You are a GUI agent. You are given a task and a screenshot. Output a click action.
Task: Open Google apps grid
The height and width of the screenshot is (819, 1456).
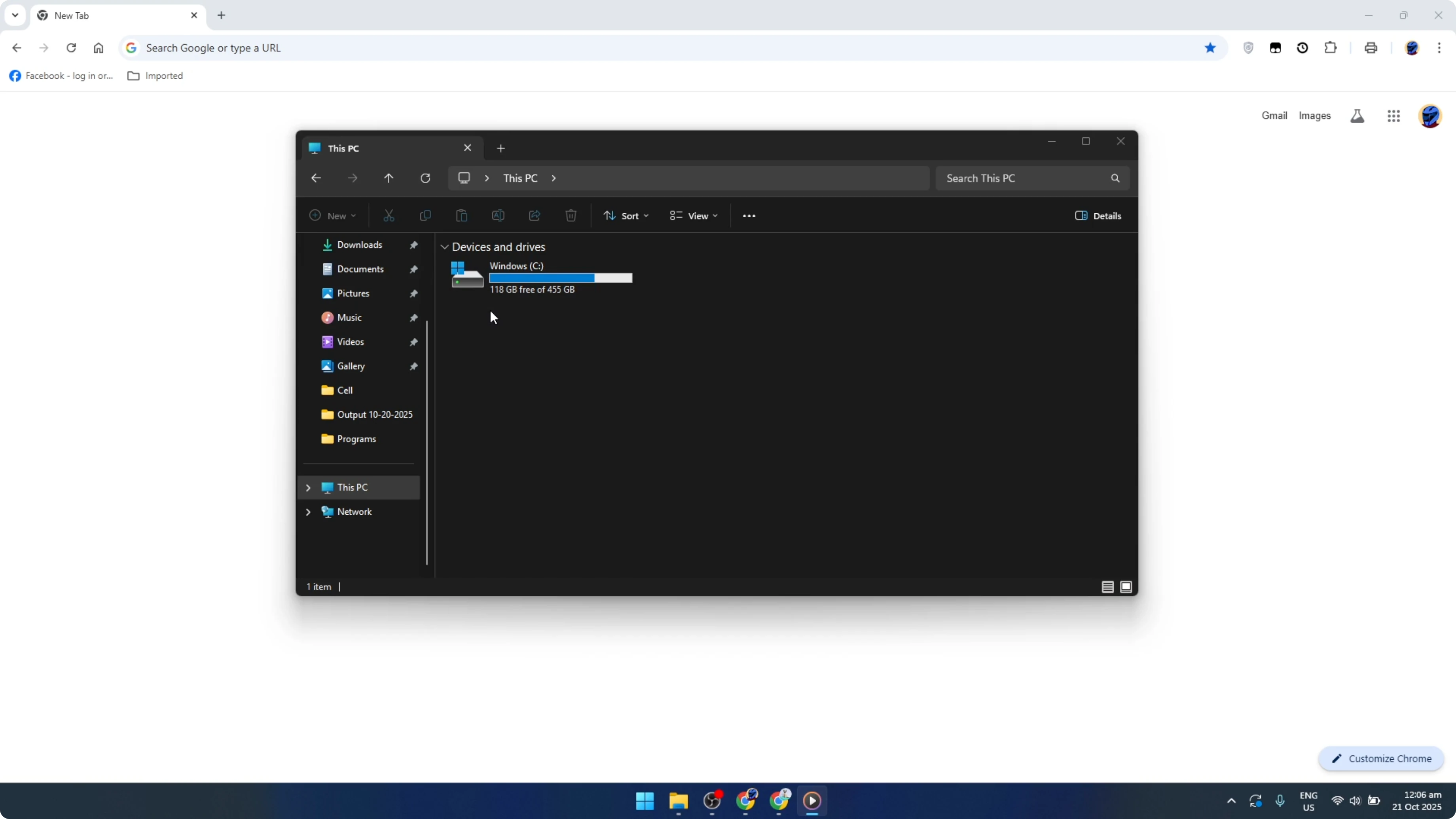click(x=1394, y=116)
